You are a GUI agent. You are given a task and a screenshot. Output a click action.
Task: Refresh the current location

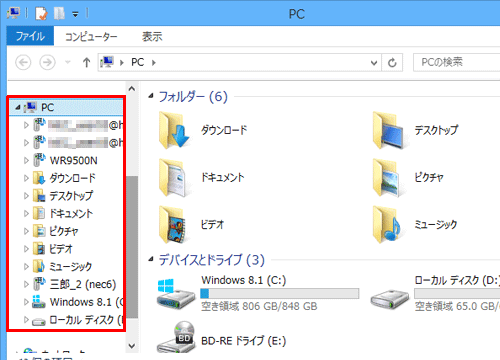pyautogui.click(x=392, y=63)
